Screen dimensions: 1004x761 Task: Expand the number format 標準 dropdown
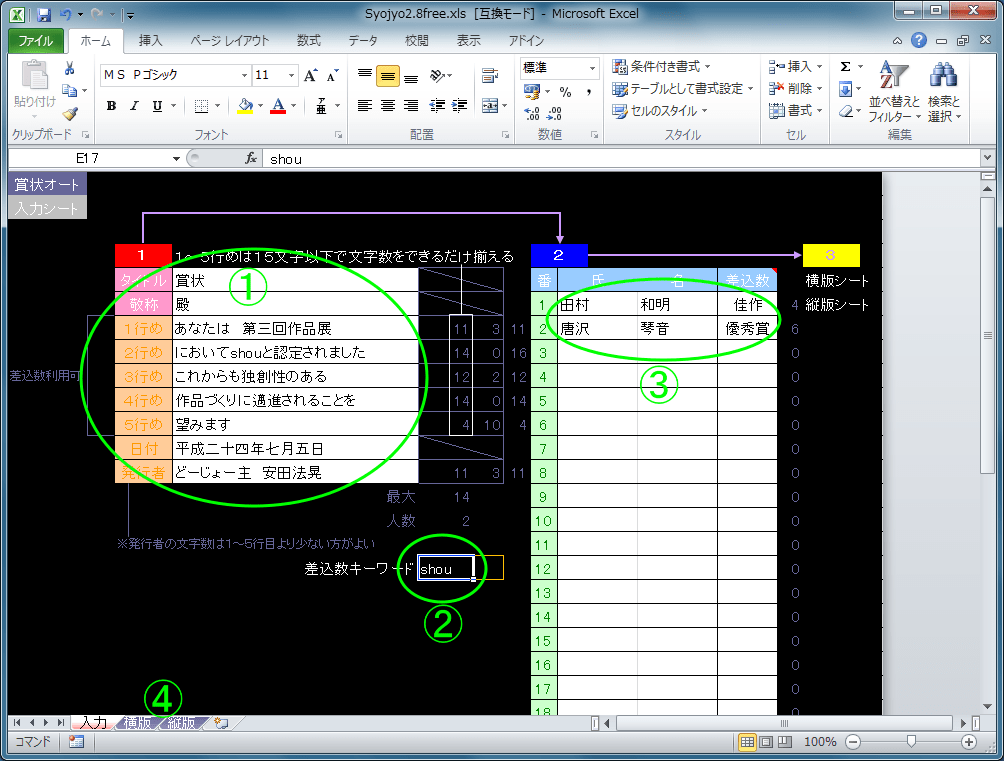(592, 68)
